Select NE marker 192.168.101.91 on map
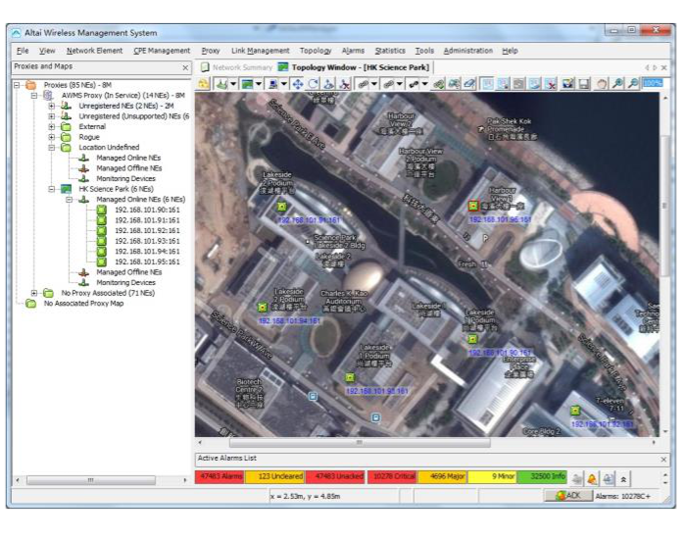 [281, 206]
